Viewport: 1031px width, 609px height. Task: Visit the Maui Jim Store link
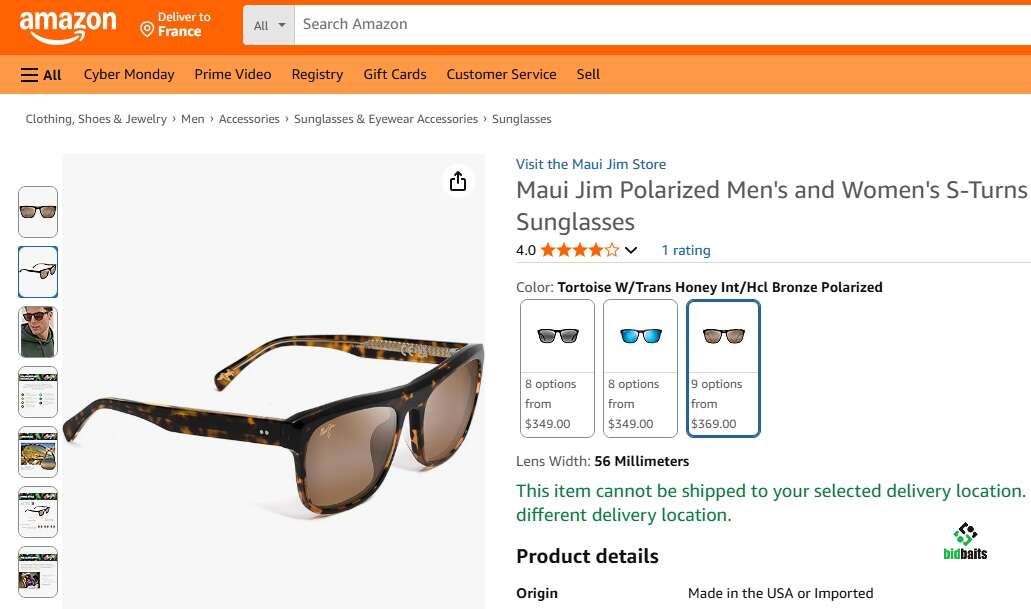click(x=591, y=164)
